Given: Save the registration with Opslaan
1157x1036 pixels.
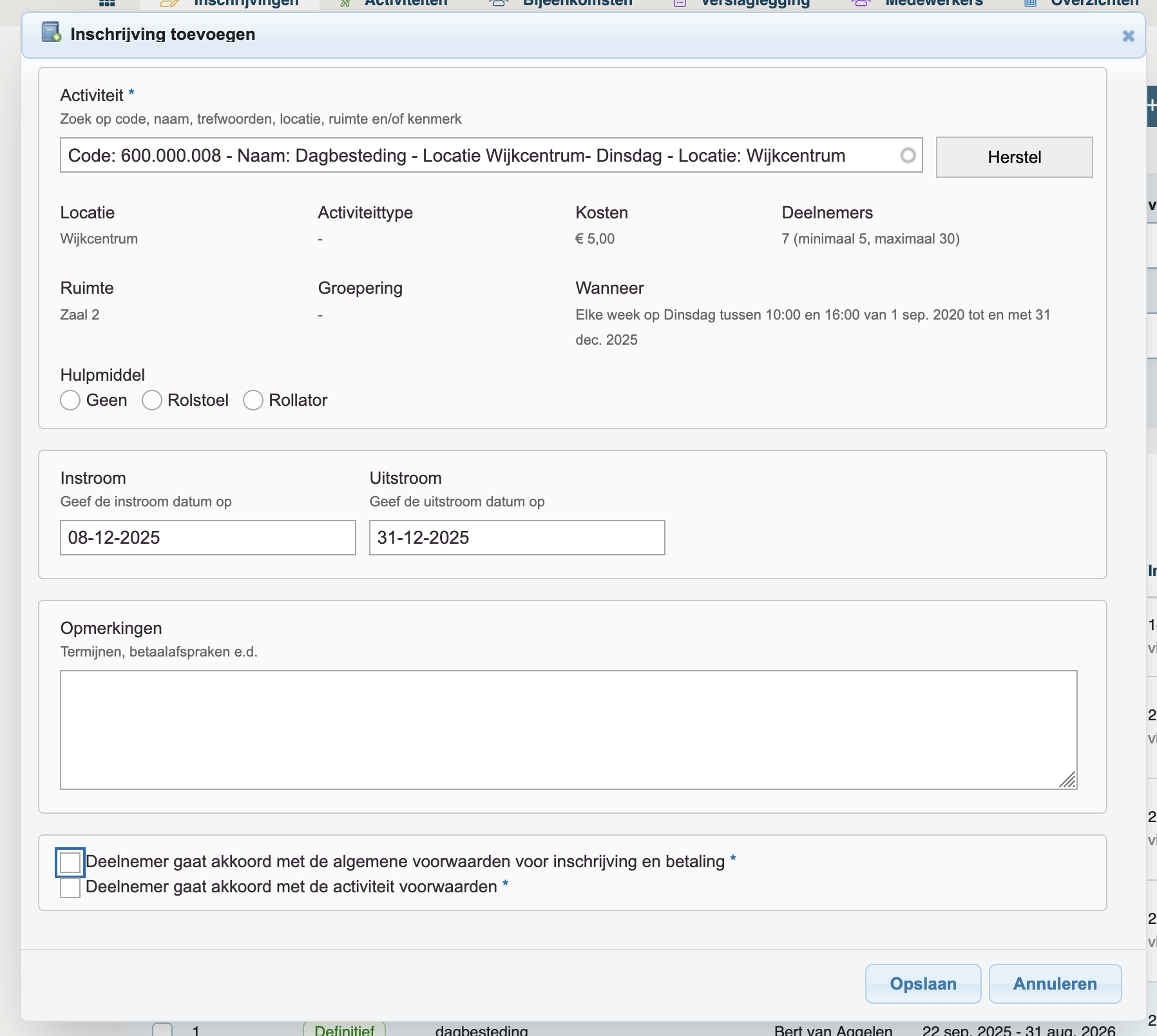Looking at the screenshot, I should (x=923, y=983).
